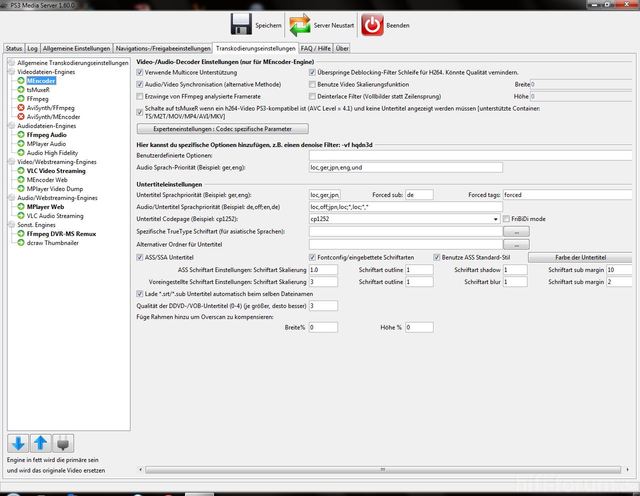Click the Farbe der Untertitel button
Viewport: 640px width, 496px height.
click(580, 257)
